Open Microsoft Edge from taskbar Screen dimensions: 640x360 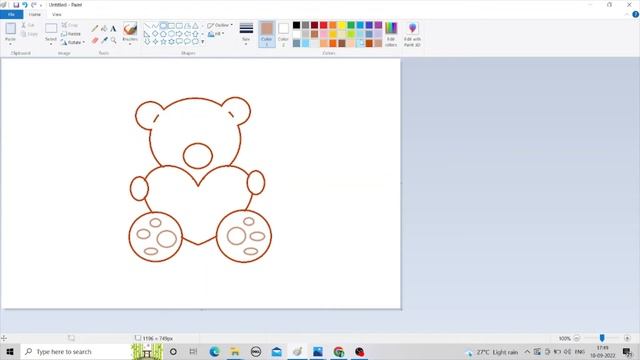point(214,351)
